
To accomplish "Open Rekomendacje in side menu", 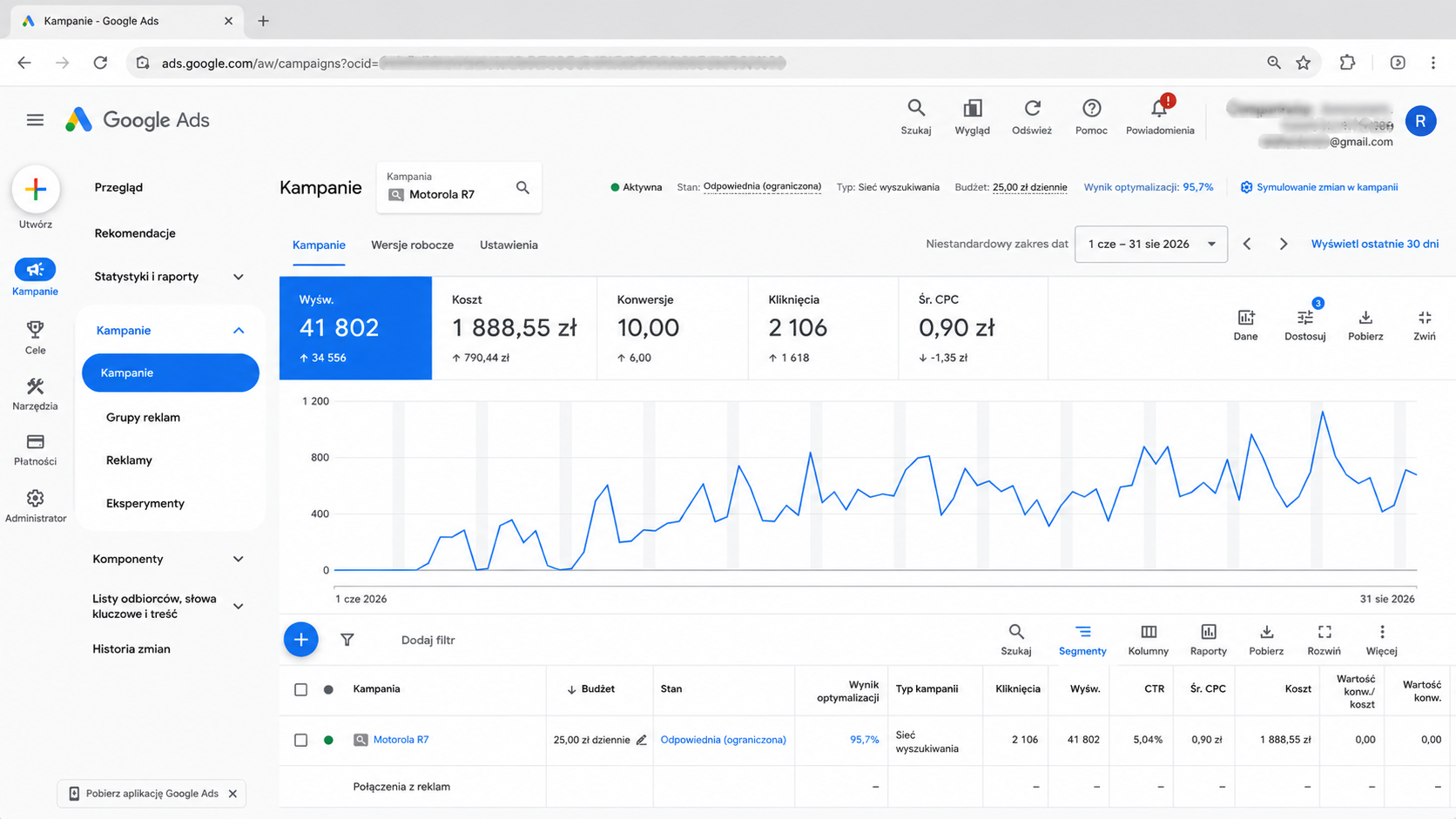I will click(x=135, y=233).
